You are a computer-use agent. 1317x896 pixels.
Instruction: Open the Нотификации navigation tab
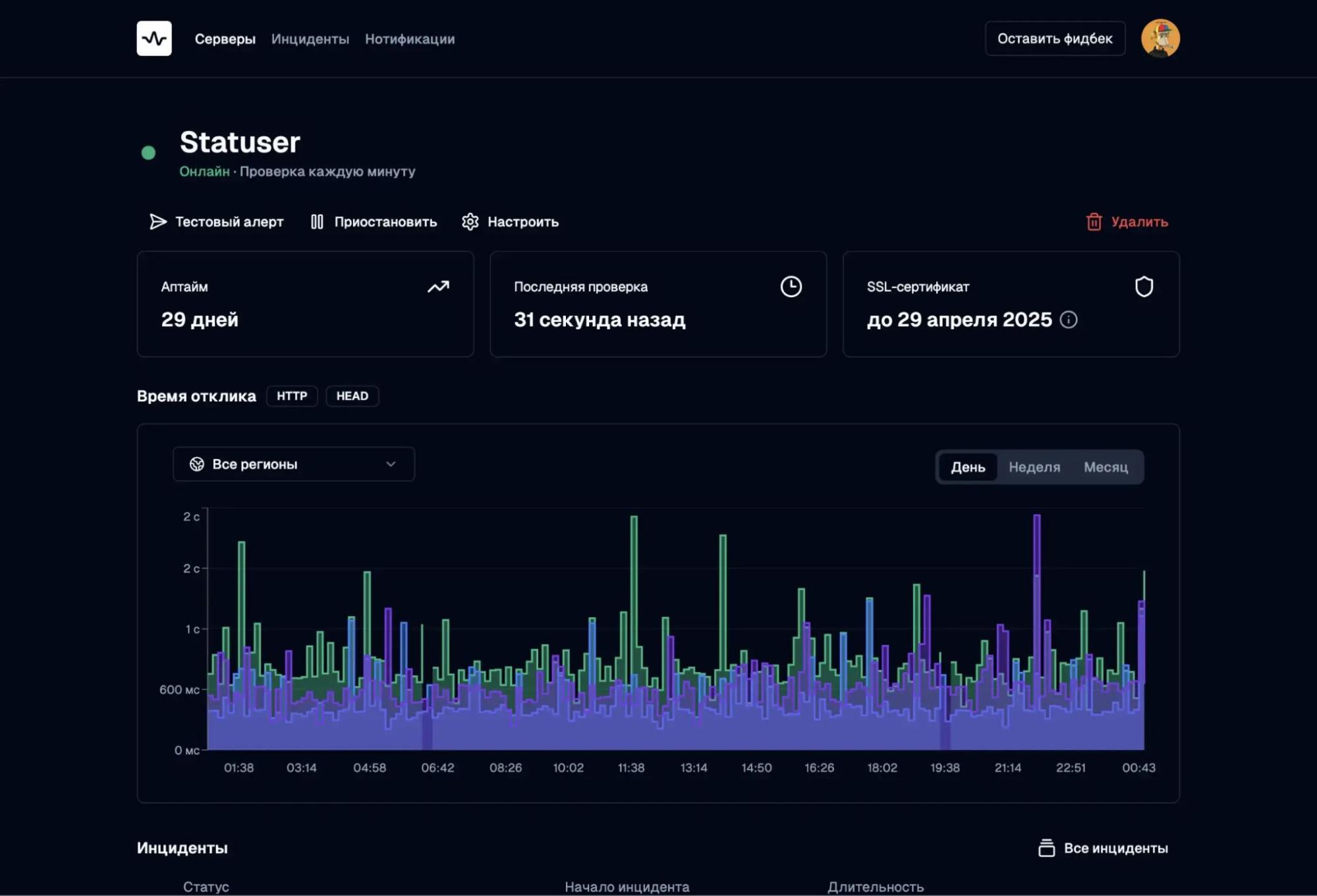pos(410,39)
